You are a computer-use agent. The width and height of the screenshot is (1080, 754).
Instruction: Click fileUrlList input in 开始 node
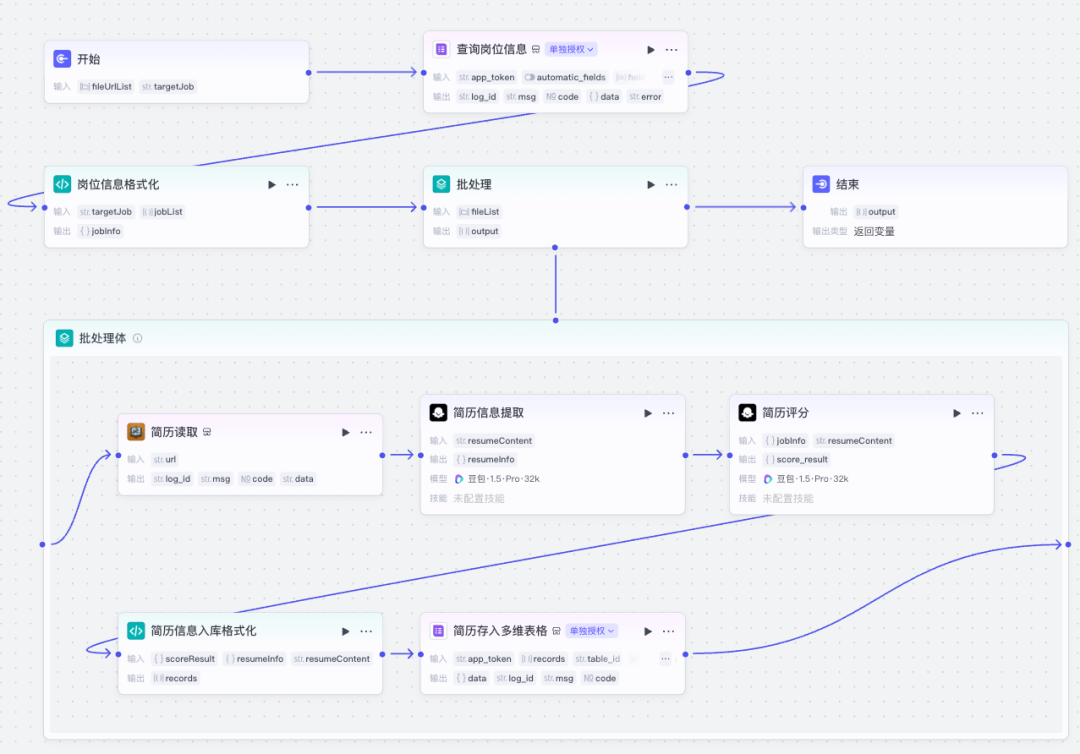tap(105, 87)
